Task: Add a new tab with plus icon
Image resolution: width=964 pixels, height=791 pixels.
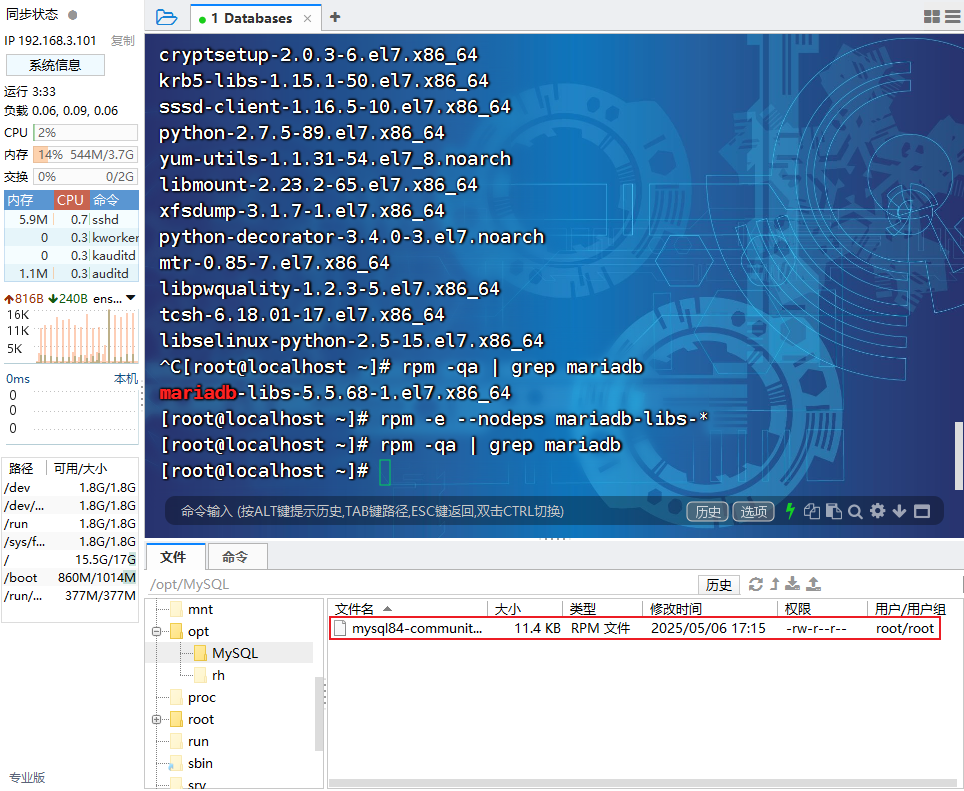Action: 335,17
